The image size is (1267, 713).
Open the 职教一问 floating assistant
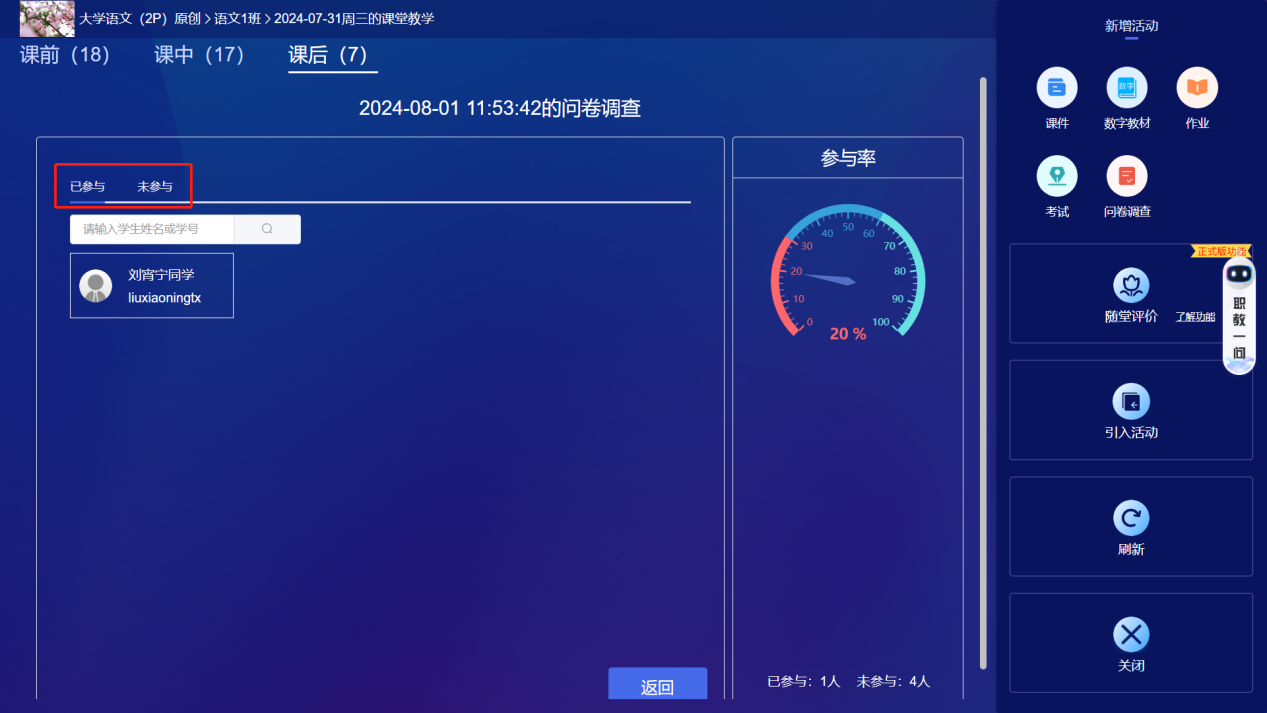click(x=1238, y=315)
